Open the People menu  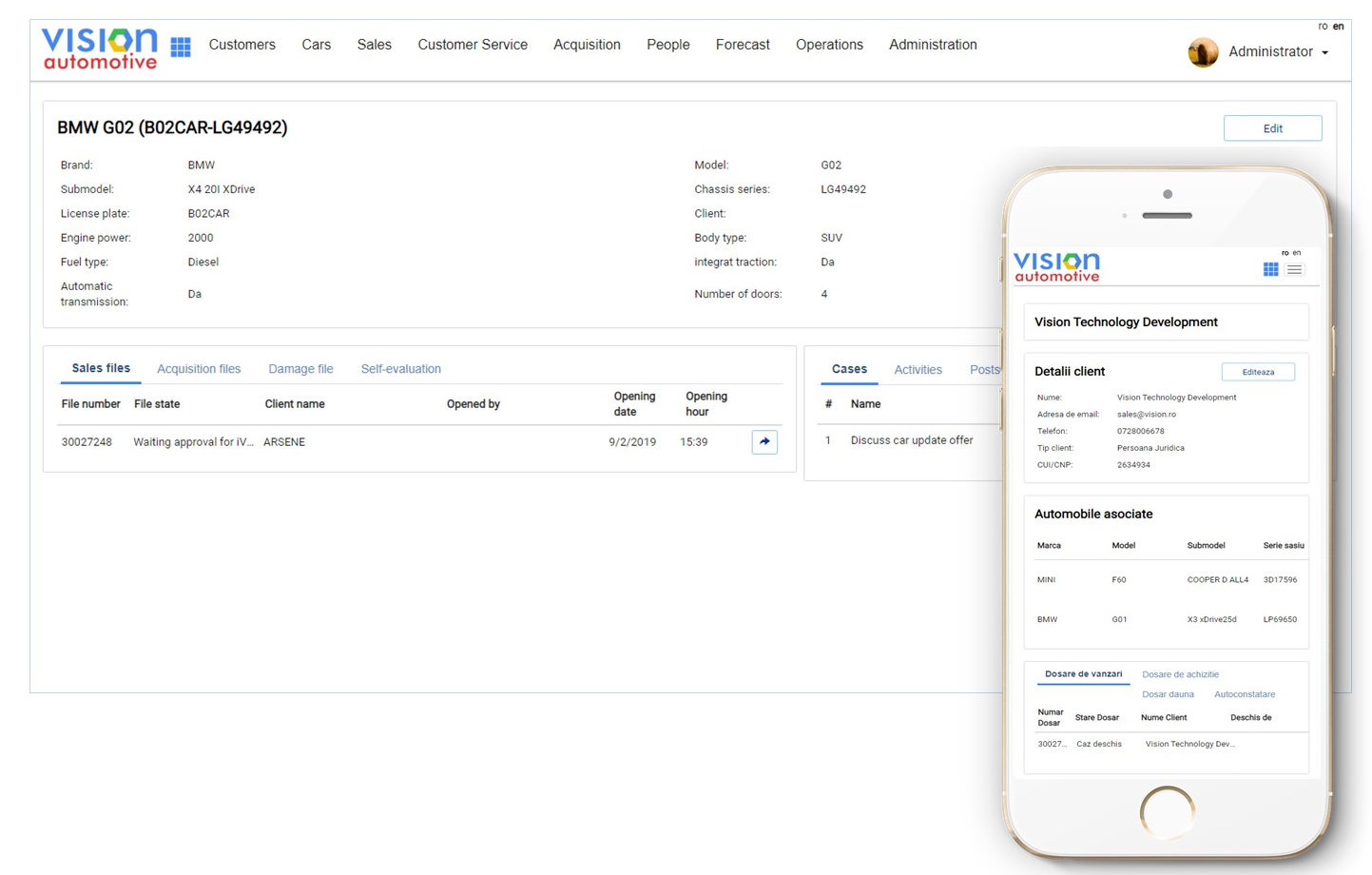[x=668, y=45]
